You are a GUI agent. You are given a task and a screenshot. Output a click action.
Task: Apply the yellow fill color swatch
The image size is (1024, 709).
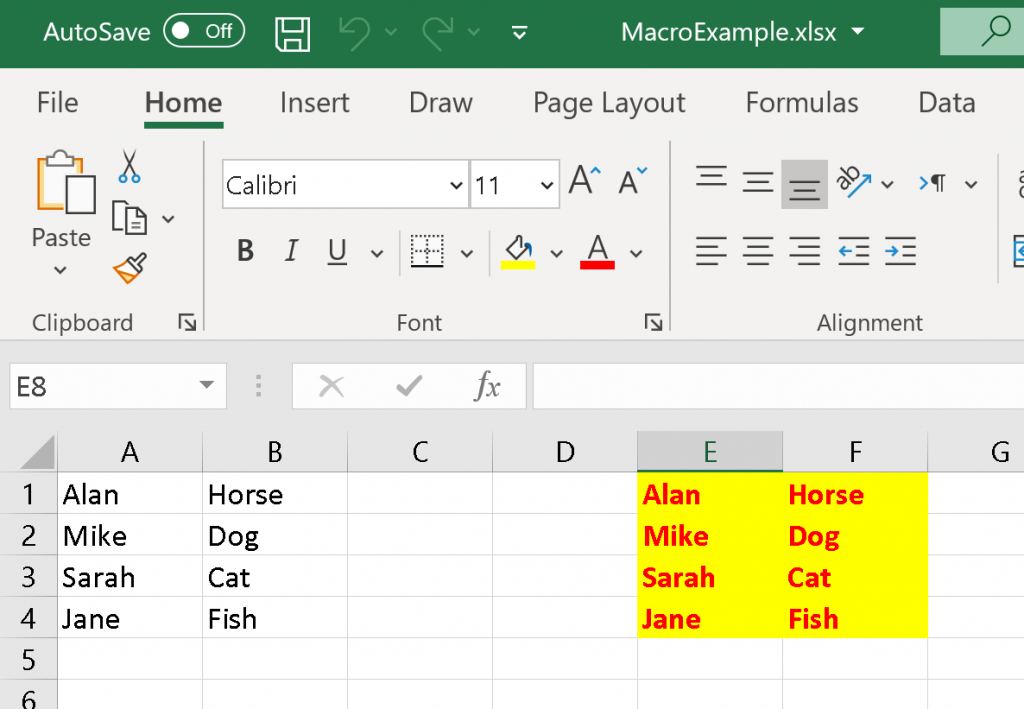[x=518, y=252]
